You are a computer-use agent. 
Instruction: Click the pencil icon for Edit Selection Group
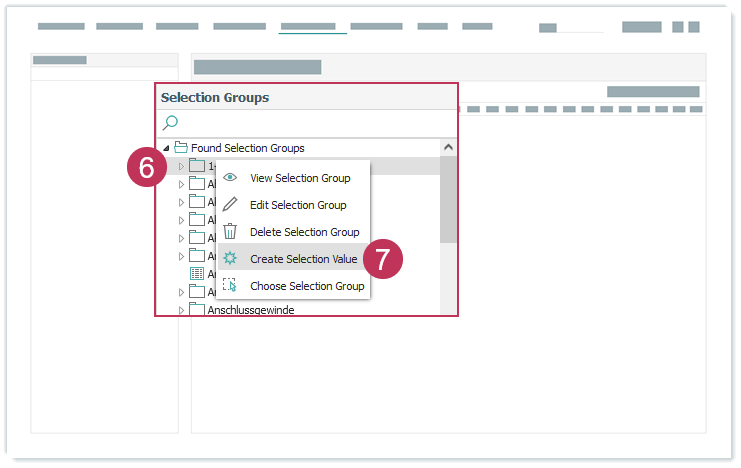click(x=230, y=205)
